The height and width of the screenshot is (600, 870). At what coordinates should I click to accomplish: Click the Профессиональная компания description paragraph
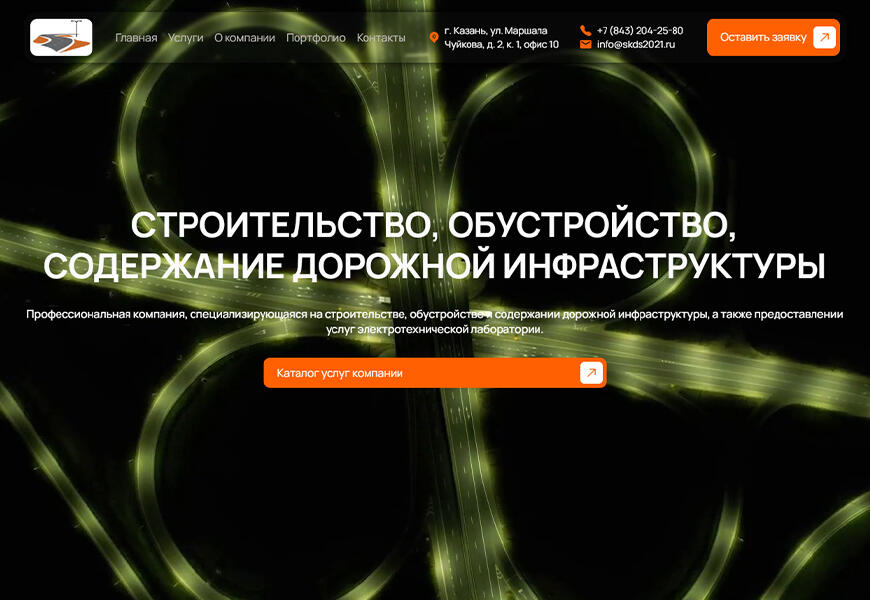point(434,321)
